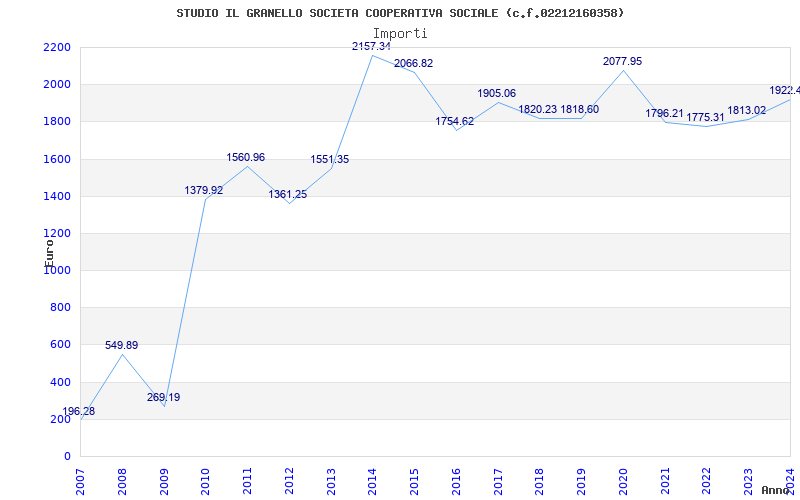This screenshot has width=800, height=500.
Task: Click the x-axis year 2008
Action: click(122, 482)
